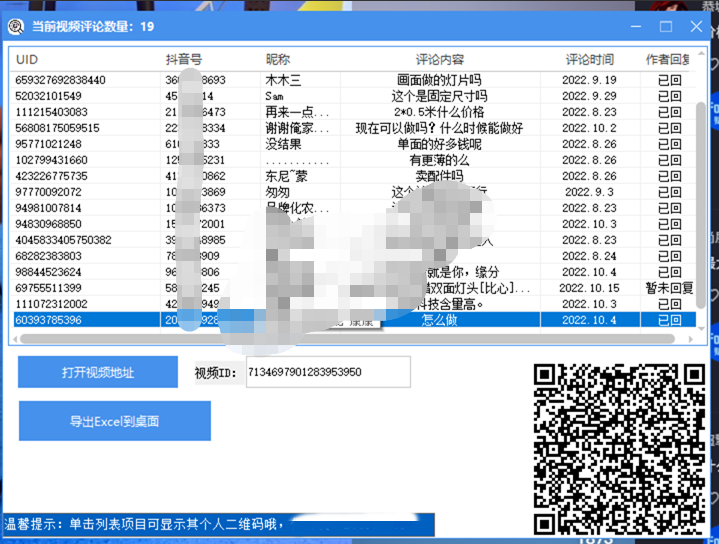Select the comment row from 木木三

(283, 80)
